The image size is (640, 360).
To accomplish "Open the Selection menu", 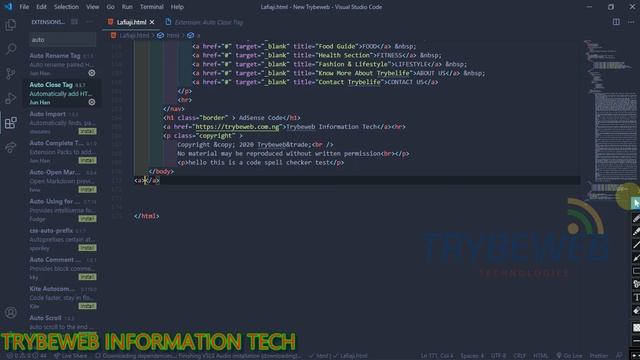I will click(x=66, y=7).
